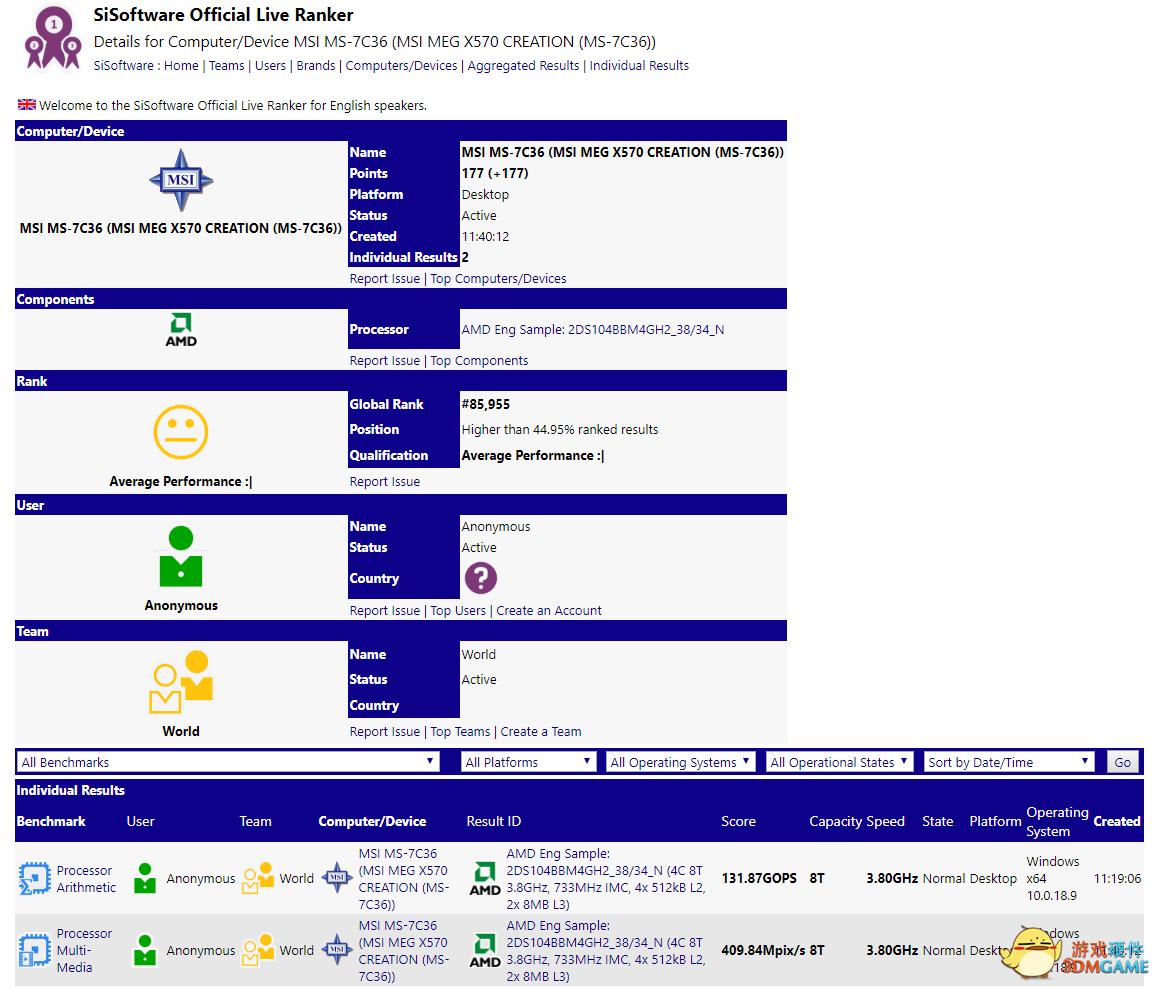Click the AMD logo in Processor Multi-Media row
Screen dimensions: 1165x987
click(485, 951)
